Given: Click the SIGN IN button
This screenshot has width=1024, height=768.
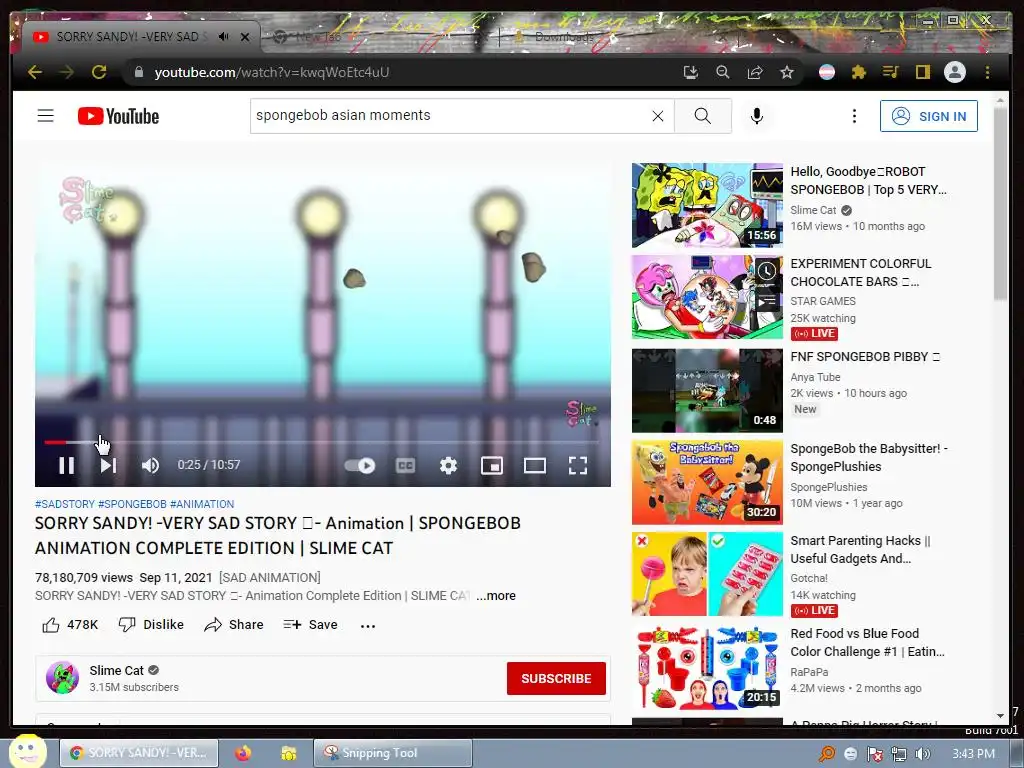Looking at the screenshot, I should (x=929, y=116).
